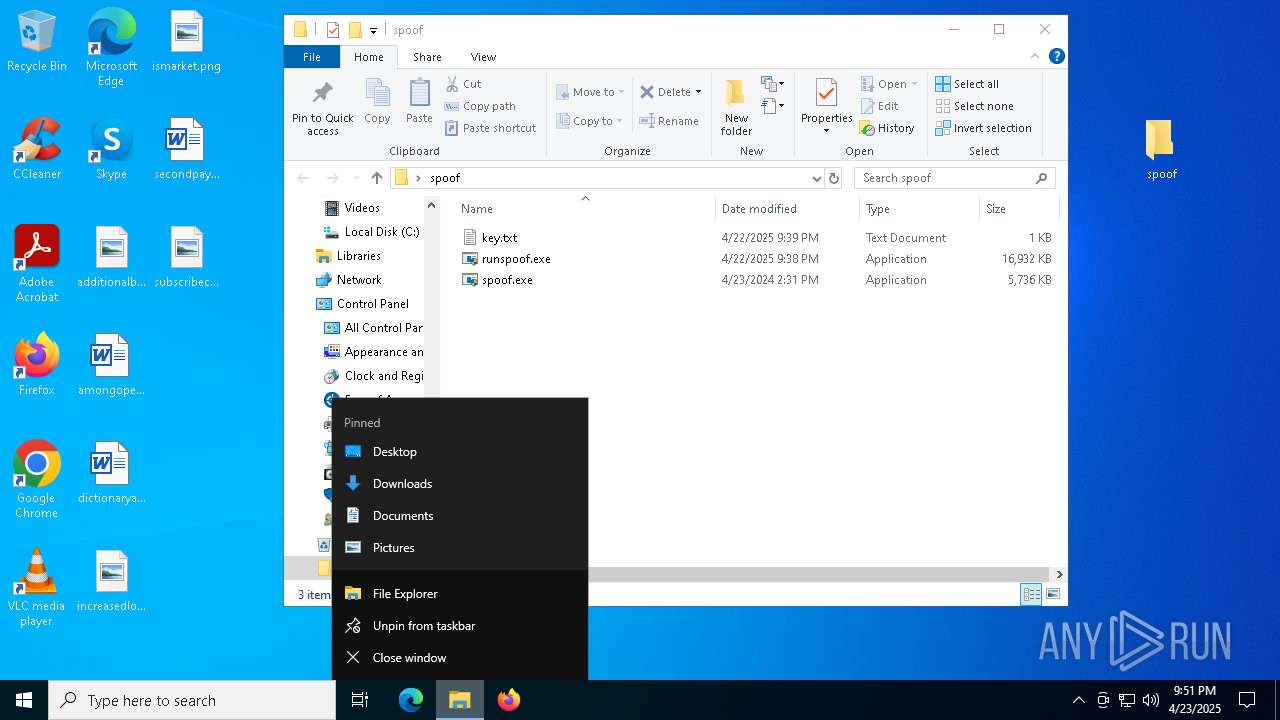
Task: Select CCleaner desktop shortcut
Action: [37, 150]
